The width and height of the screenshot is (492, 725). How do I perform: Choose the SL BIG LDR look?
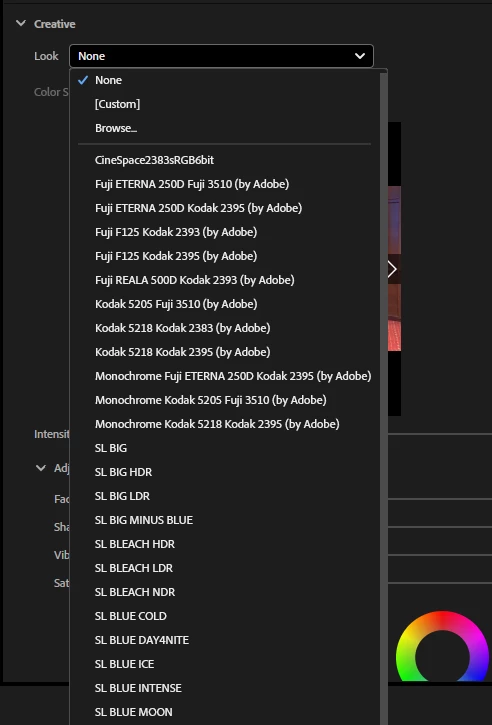pyautogui.click(x=225, y=496)
